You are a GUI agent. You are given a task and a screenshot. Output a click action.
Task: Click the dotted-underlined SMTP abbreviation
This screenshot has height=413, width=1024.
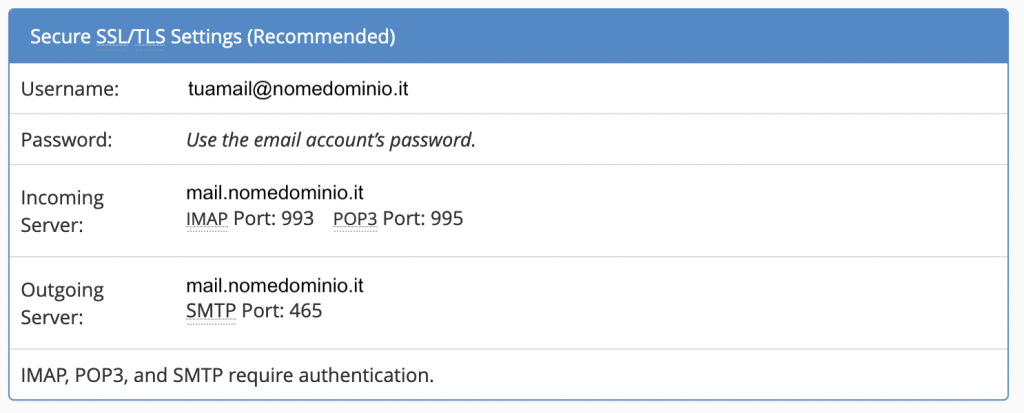coord(211,311)
